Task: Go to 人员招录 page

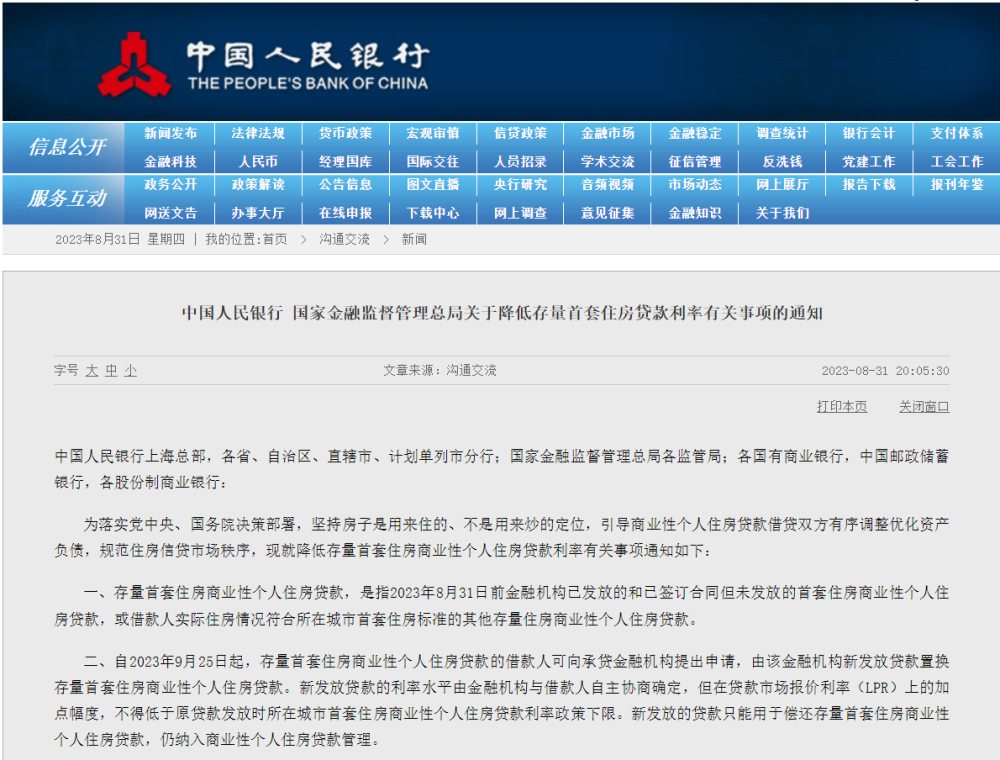Action: click(520, 162)
